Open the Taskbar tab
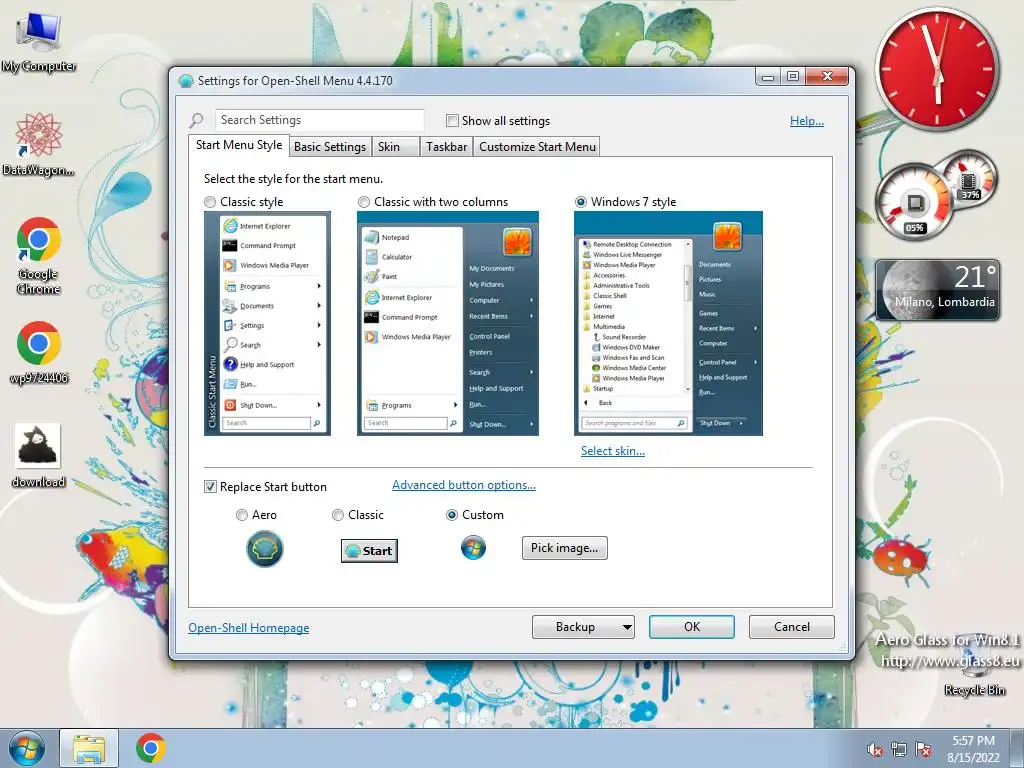The image size is (1024, 768). coord(447,147)
